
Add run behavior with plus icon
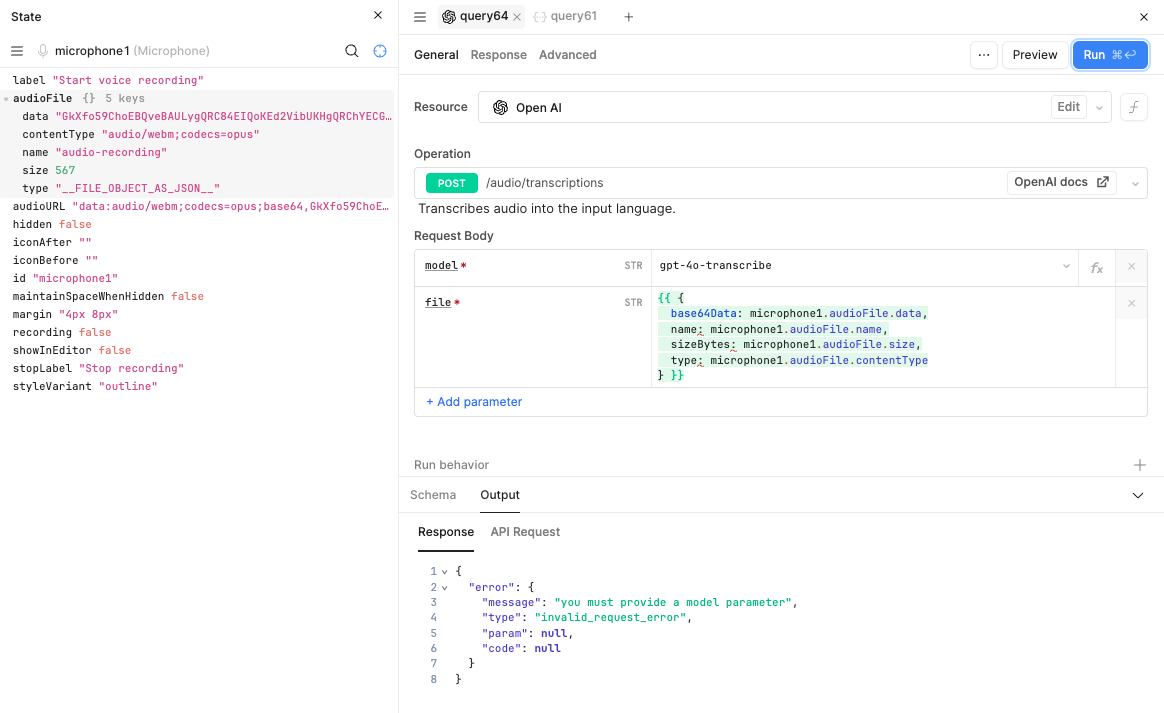pyautogui.click(x=1140, y=465)
